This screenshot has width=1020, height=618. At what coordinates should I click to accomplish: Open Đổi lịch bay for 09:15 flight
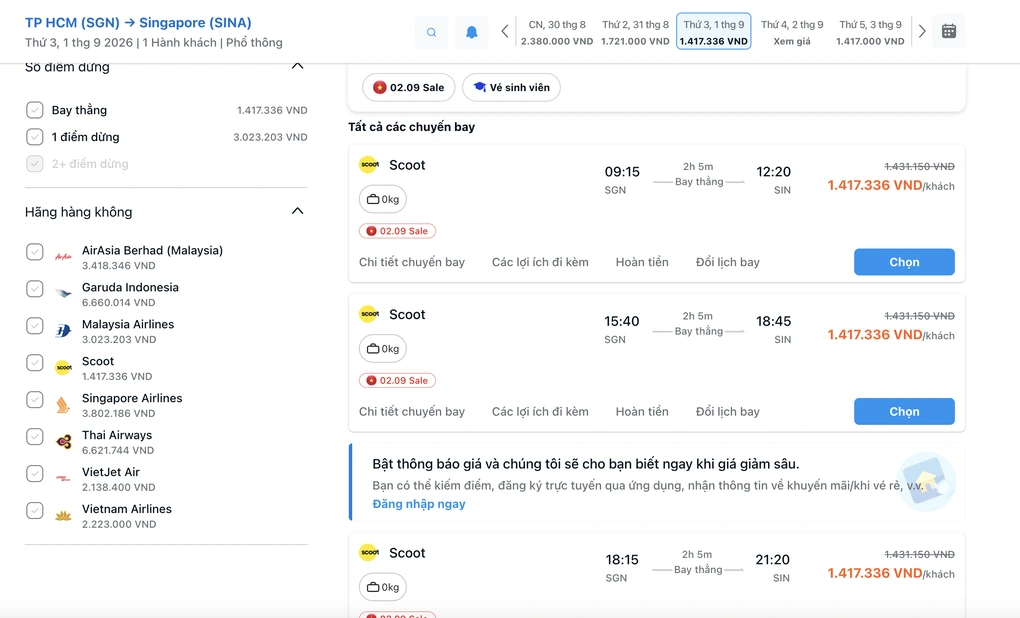click(x=727, y=262)
